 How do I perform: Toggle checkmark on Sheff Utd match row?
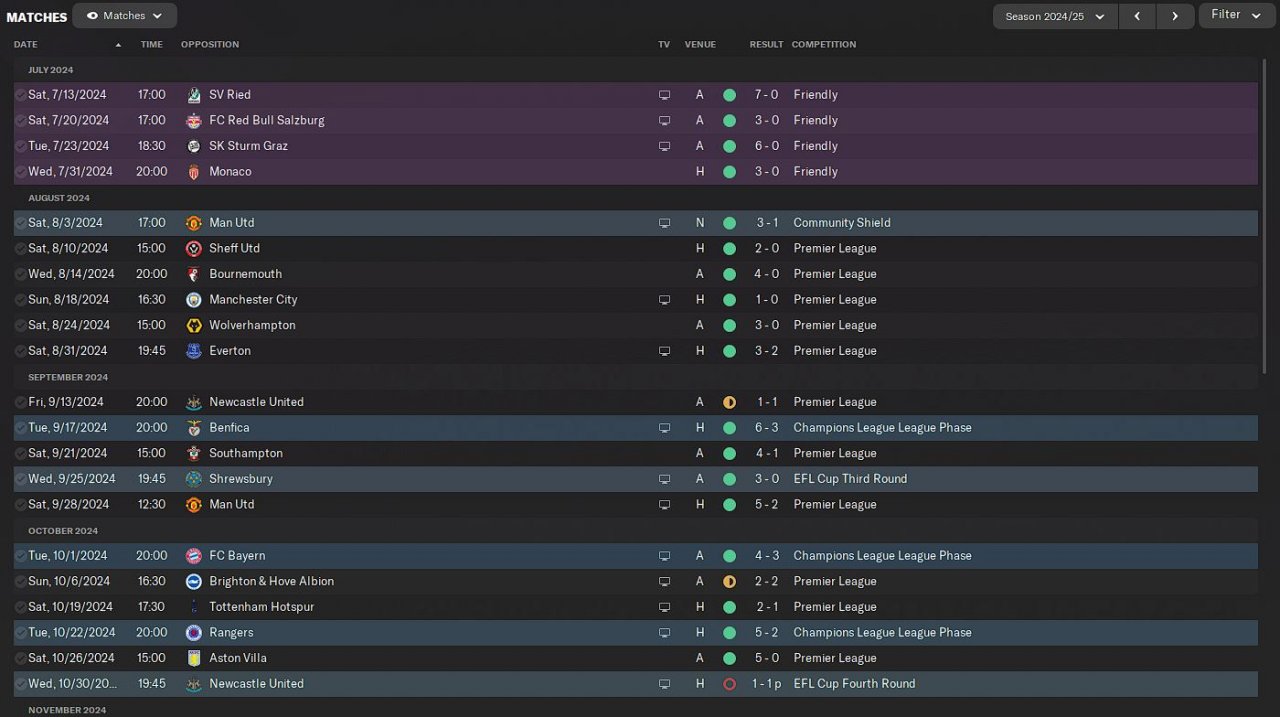(21, 248)
